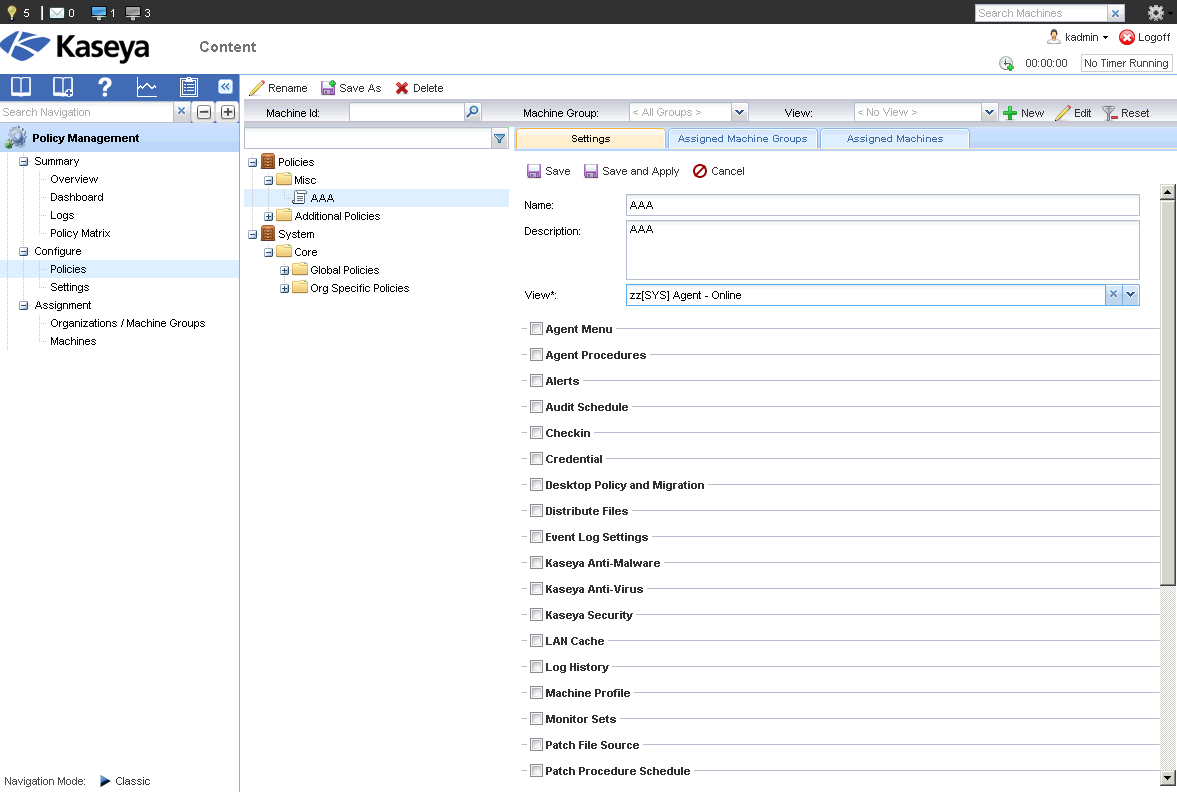Switch to Assigned Machine Groups tab

pos(742,139)
